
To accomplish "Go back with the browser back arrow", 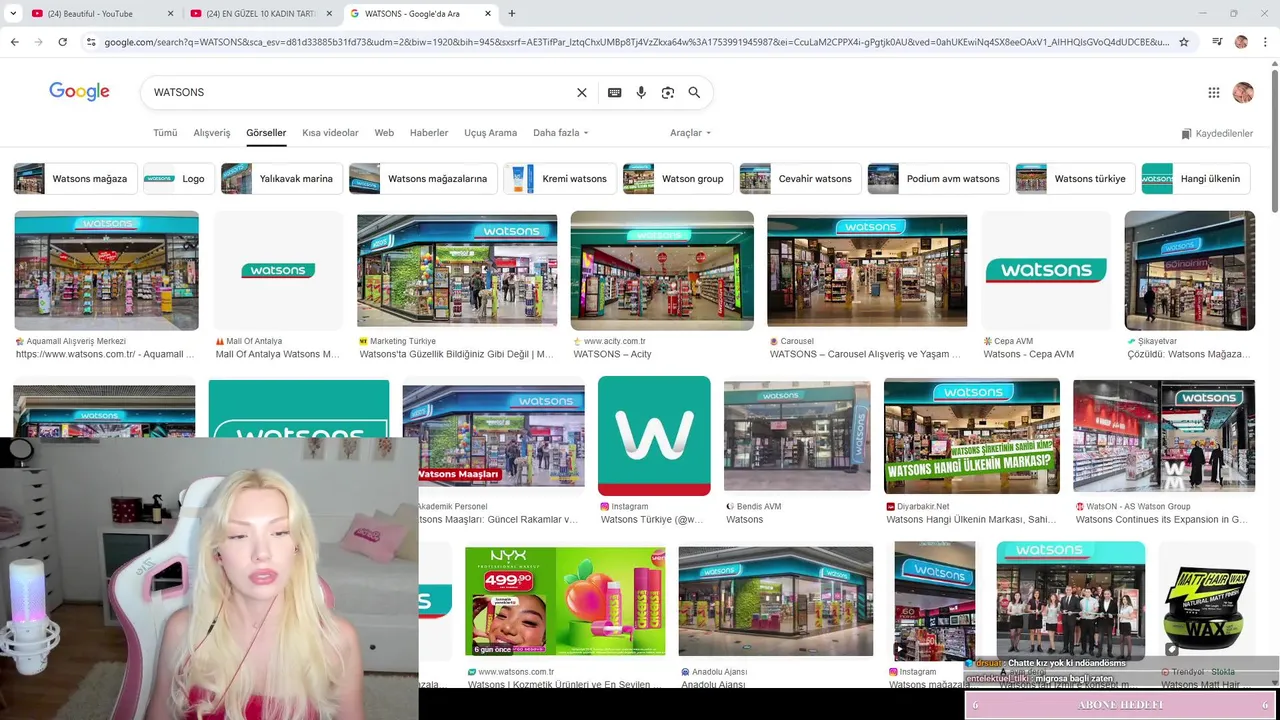I will point(15,42).
